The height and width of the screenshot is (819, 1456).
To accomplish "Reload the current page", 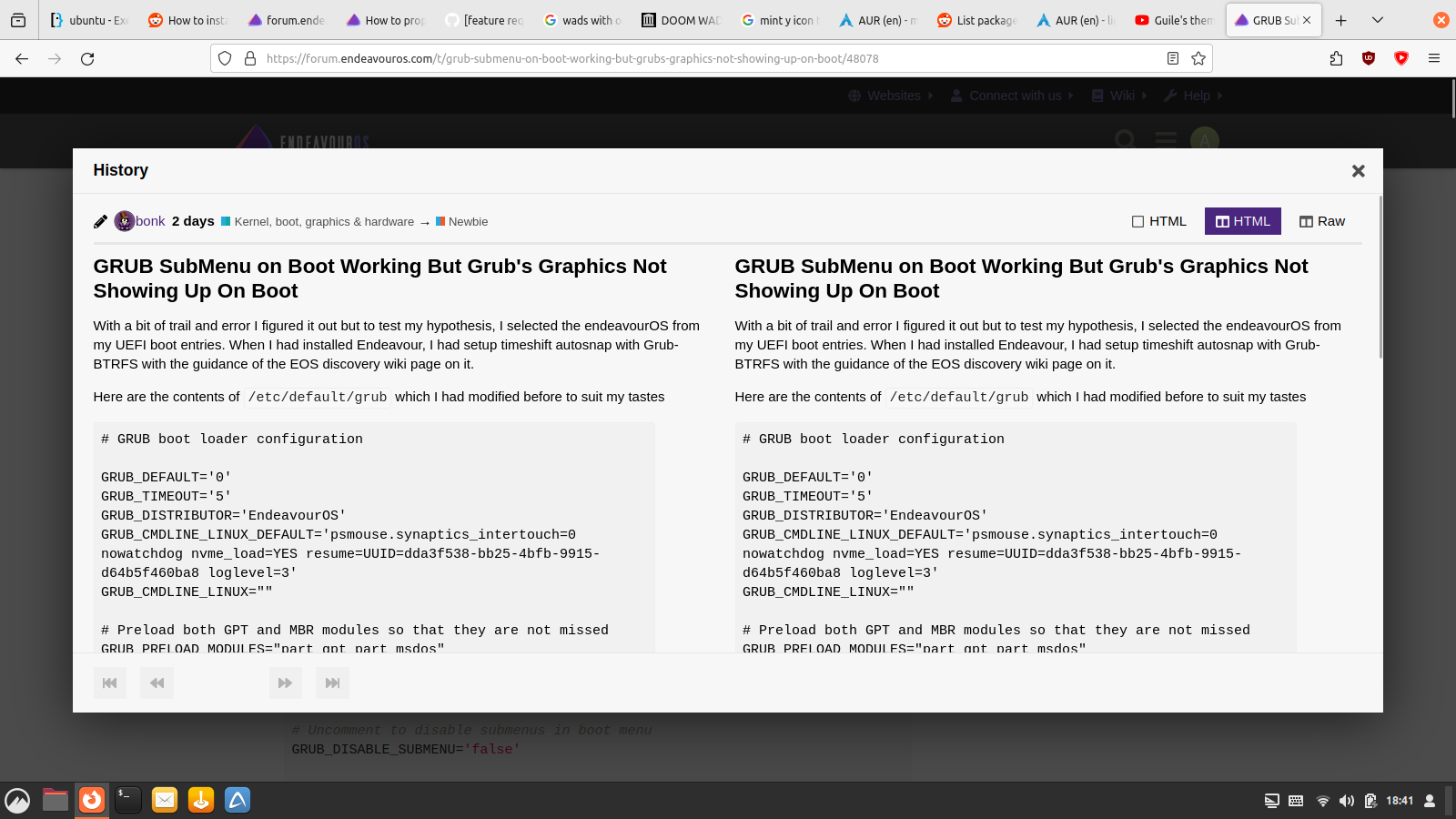I will 87,58.
